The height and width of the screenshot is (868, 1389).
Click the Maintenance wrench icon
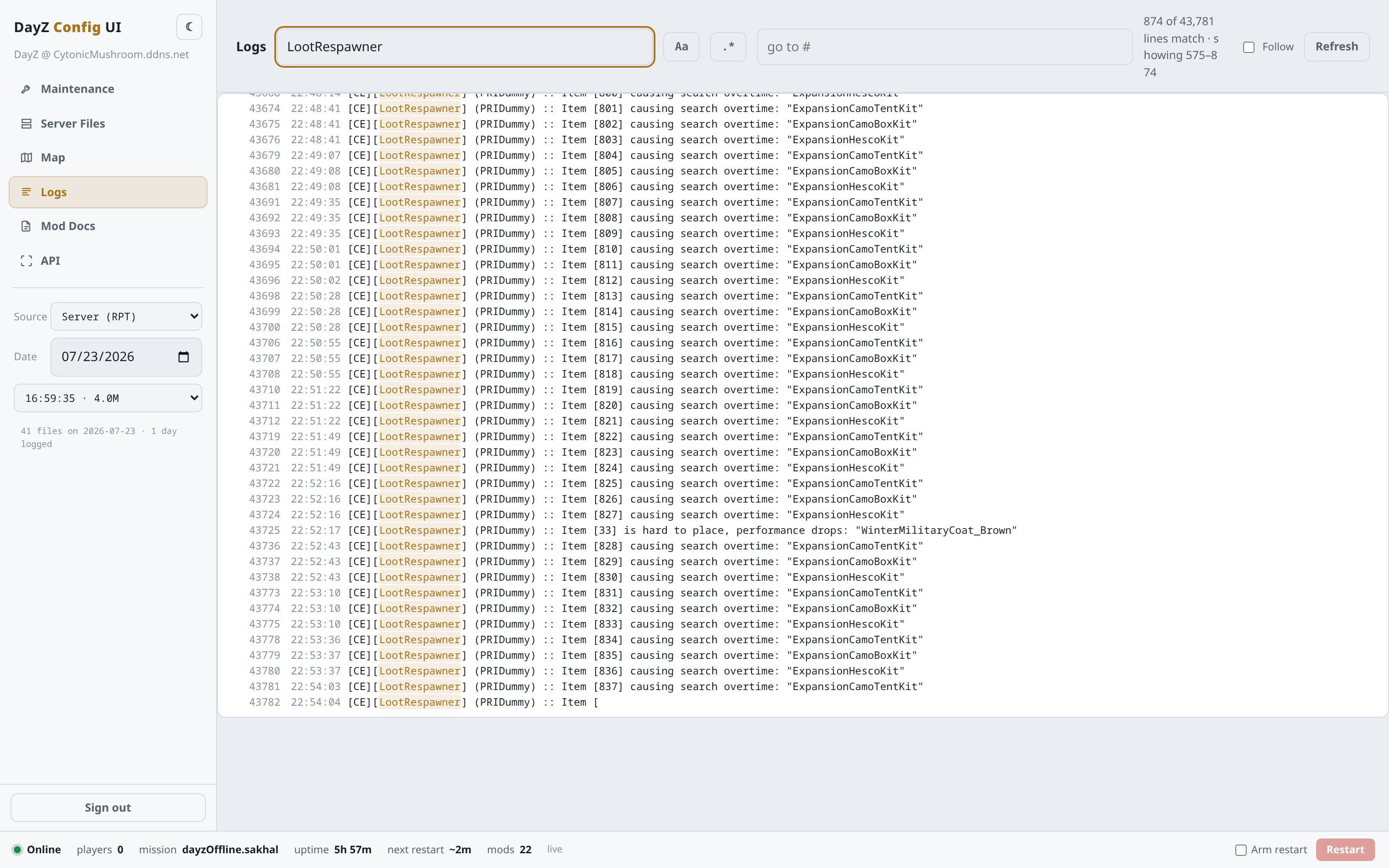pyautogui.click(x=26, y=89)
